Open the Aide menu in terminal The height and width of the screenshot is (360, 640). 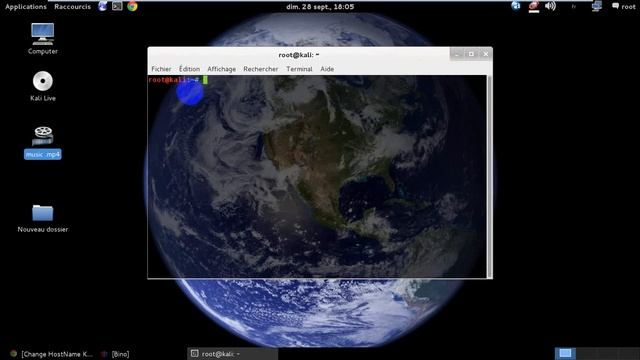coord(327,69)
